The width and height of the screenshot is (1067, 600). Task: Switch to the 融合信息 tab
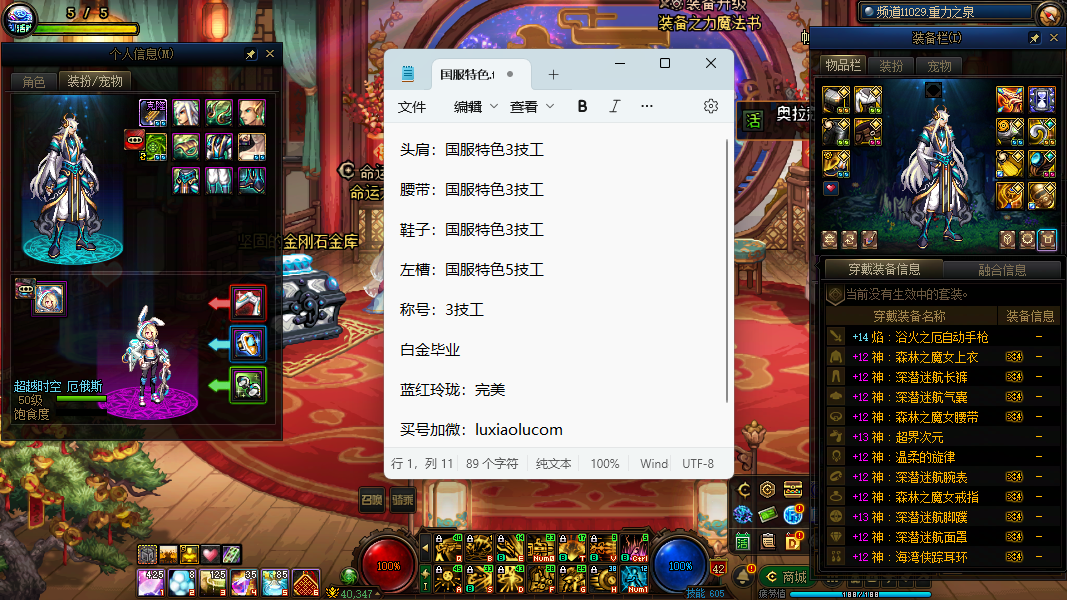(1002, 269)
